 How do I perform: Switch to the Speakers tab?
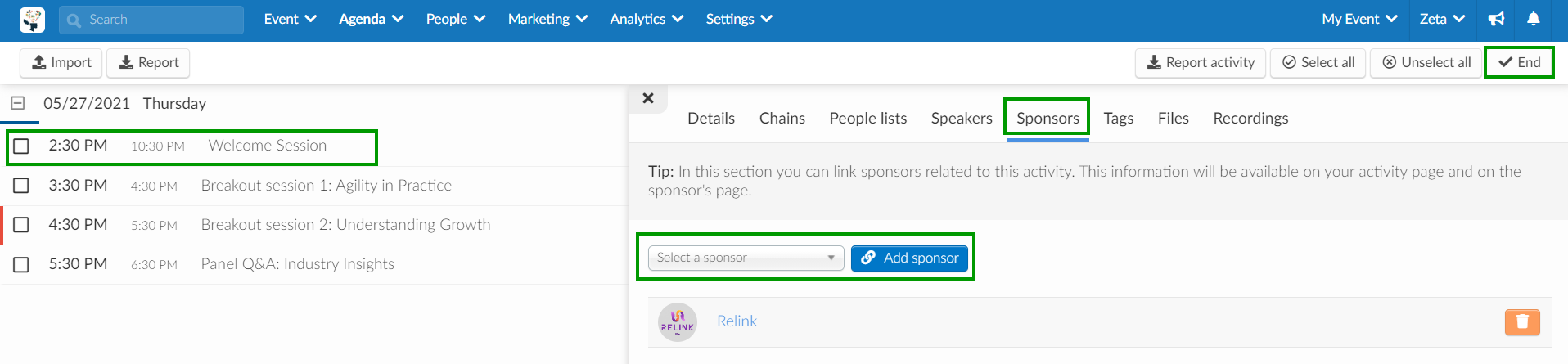click(962, 119)
